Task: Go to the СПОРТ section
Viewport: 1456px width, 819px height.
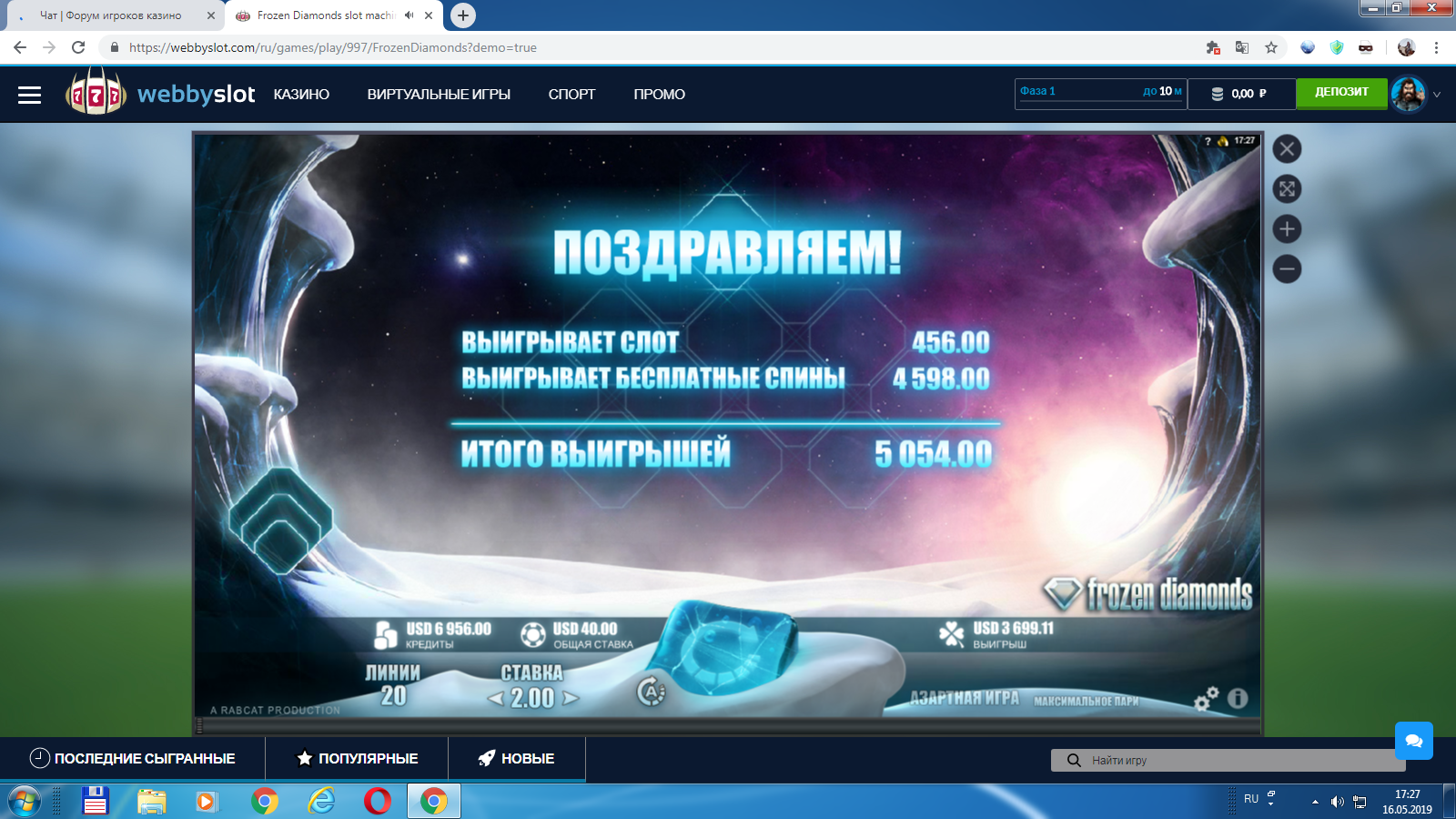Action: (571, 95)
